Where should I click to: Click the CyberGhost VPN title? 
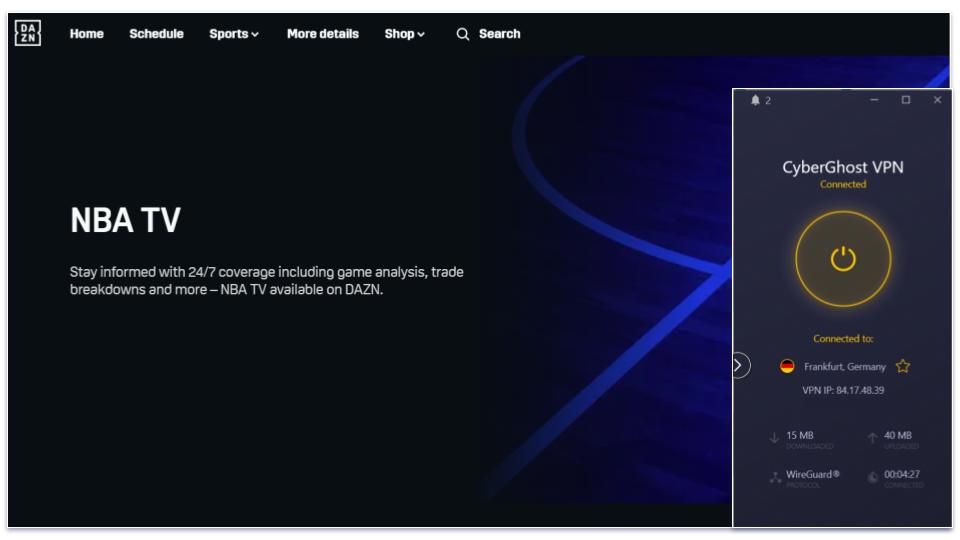coord(843,167)
